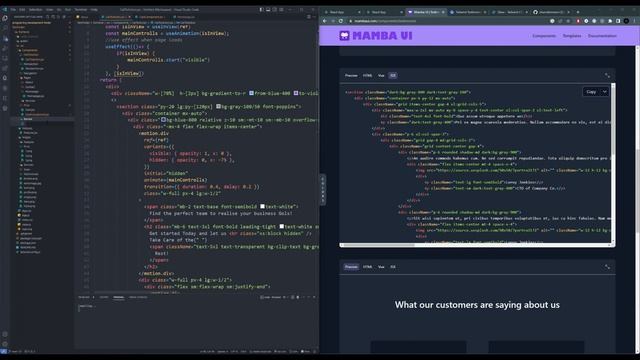Screen dimensions: 640x360
Task: Click the browser forward arrow
Action: coord(333,21)
